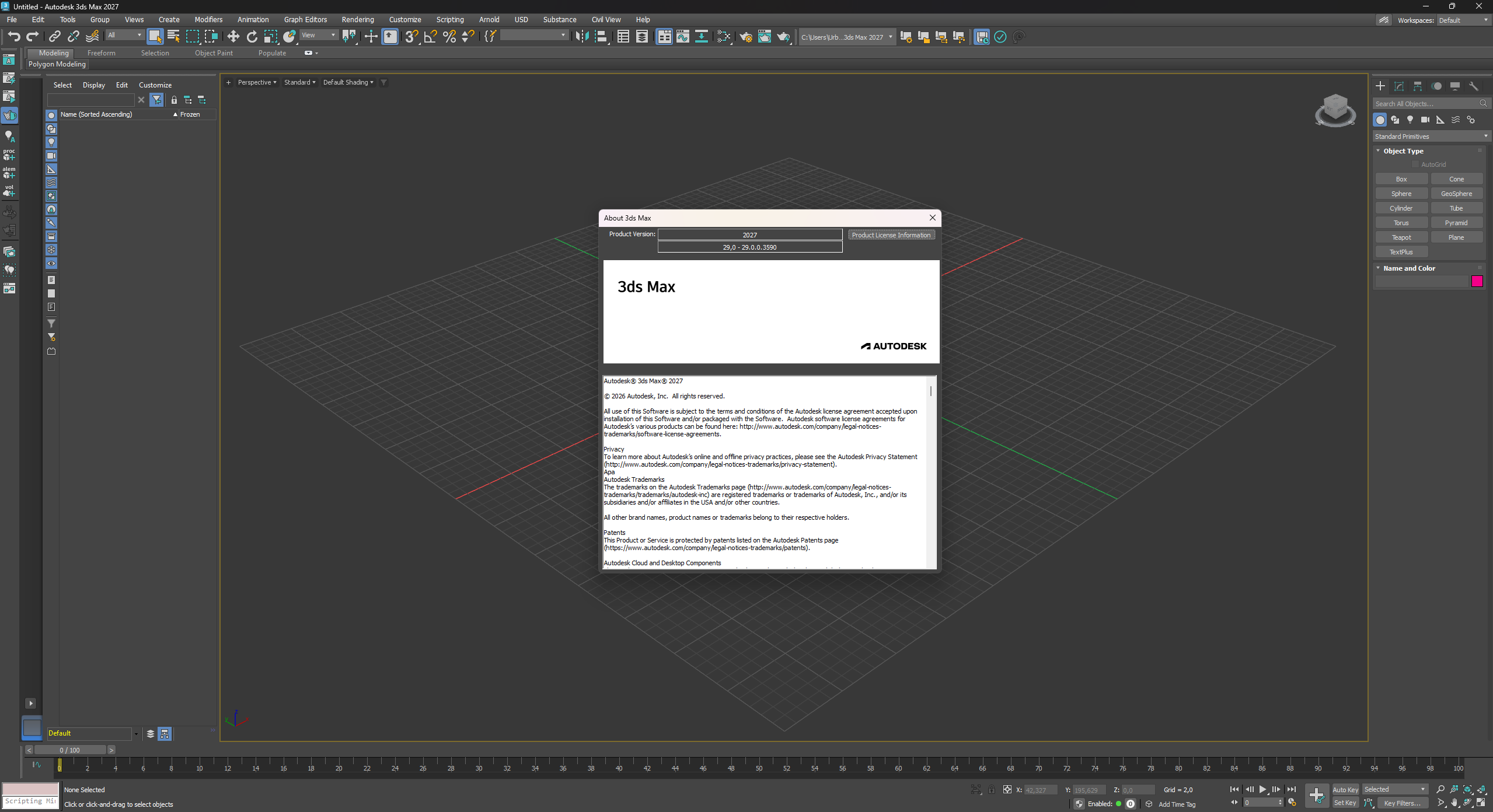Switch to the Freeform ribbon tab
The width and height of the screenshot is (1493, 812).
[x=101, y=52]
